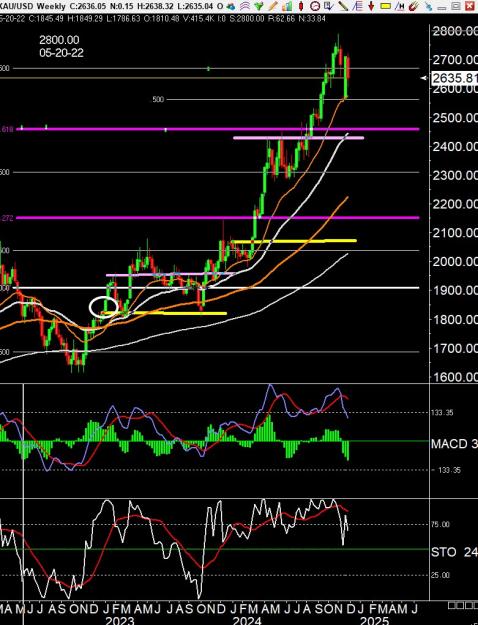Select the thick yellow horizontal line near 2070
The height and width of the screenshot is (625, 478).
pyautogui.click(x=294, y=241)
